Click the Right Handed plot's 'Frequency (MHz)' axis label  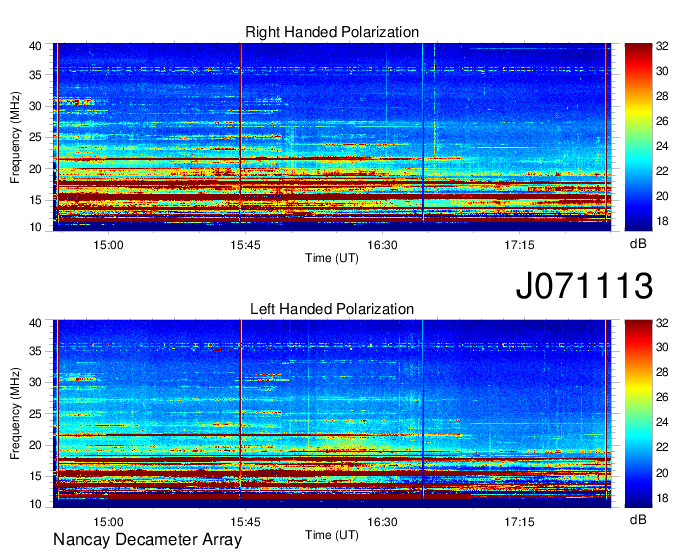(15, 137)
